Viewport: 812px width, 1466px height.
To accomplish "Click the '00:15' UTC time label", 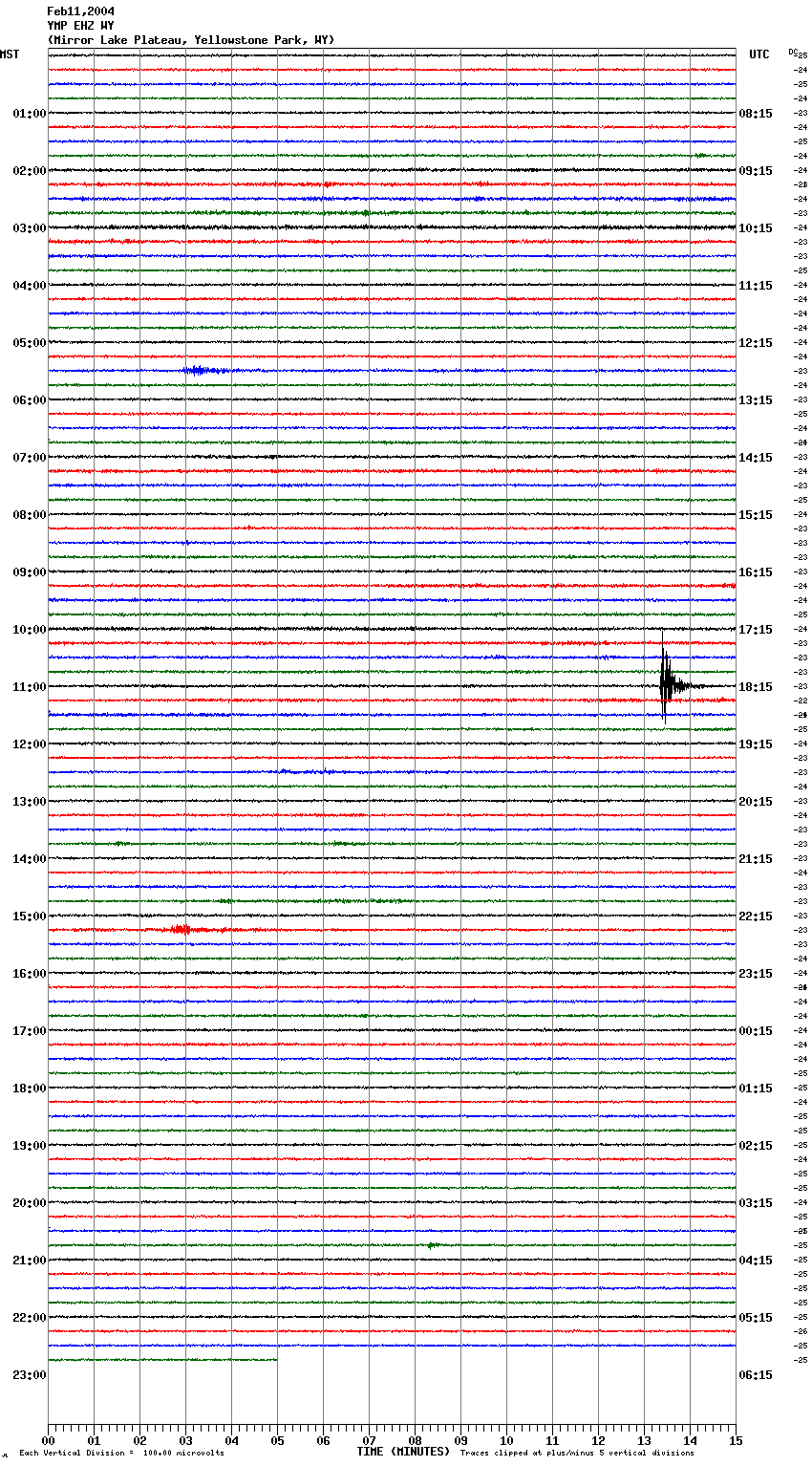I will click(x=756, y=1031).
